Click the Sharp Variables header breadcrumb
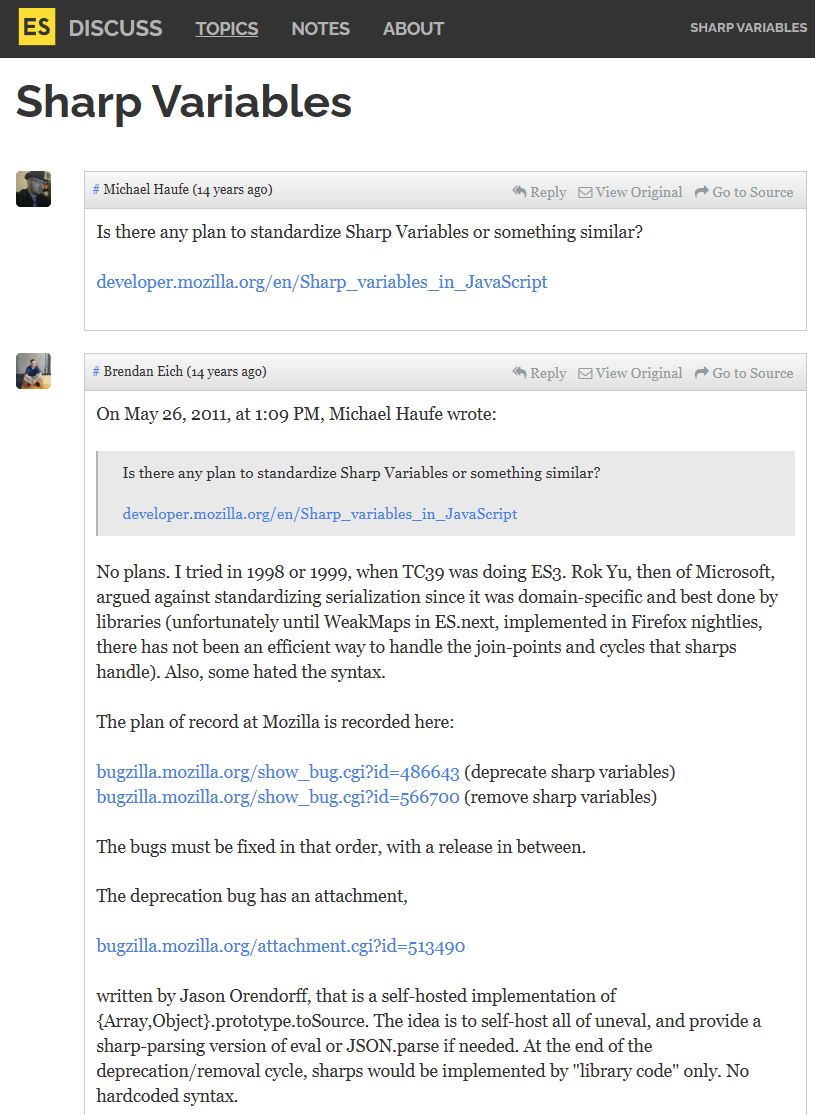 tap(748, 28)
